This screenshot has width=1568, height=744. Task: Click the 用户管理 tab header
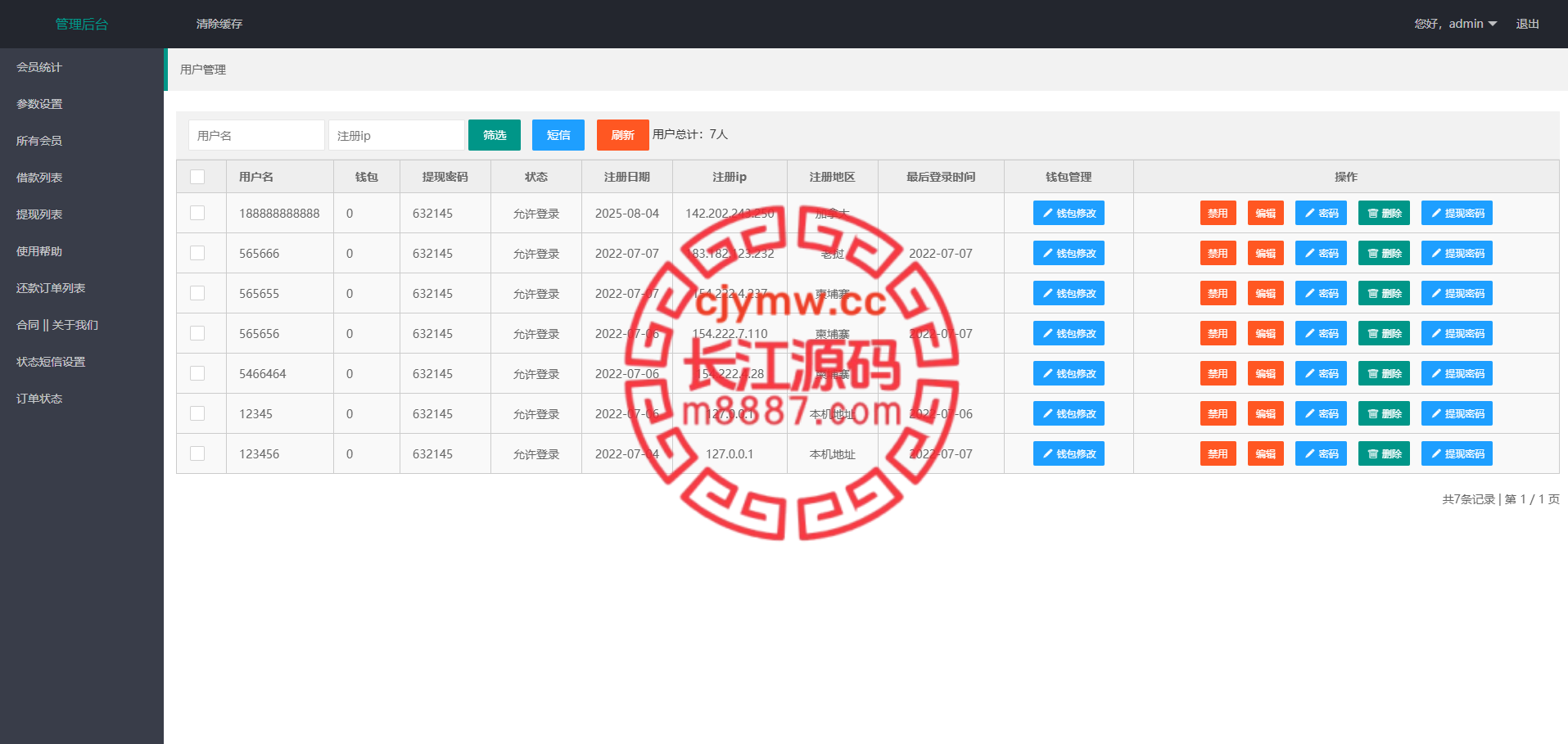pos(203,70)
